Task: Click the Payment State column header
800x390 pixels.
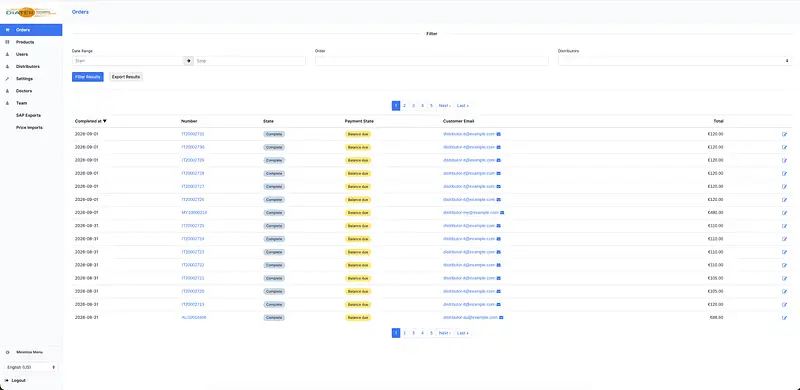Action: (x=360, y=121)
